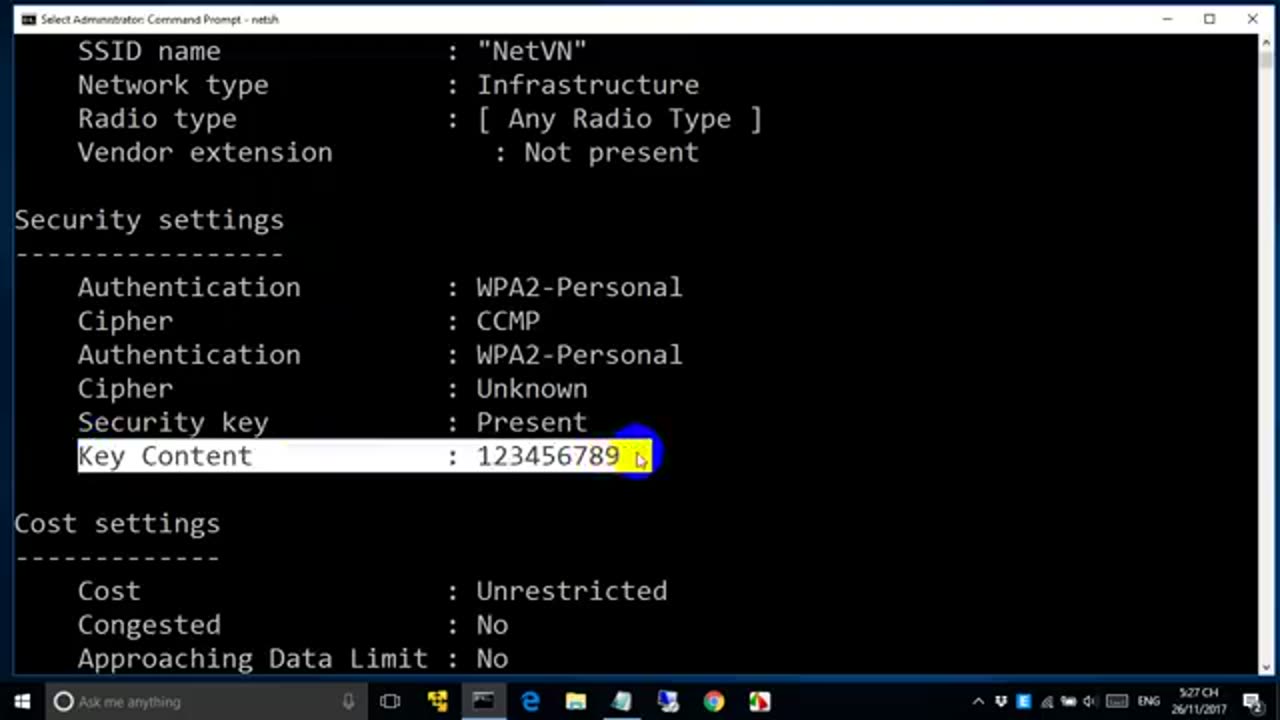Open the Action Center notifications icon
This screenshot has width=1280, height=720.
pyautogui.click(x=1254, y=702)
